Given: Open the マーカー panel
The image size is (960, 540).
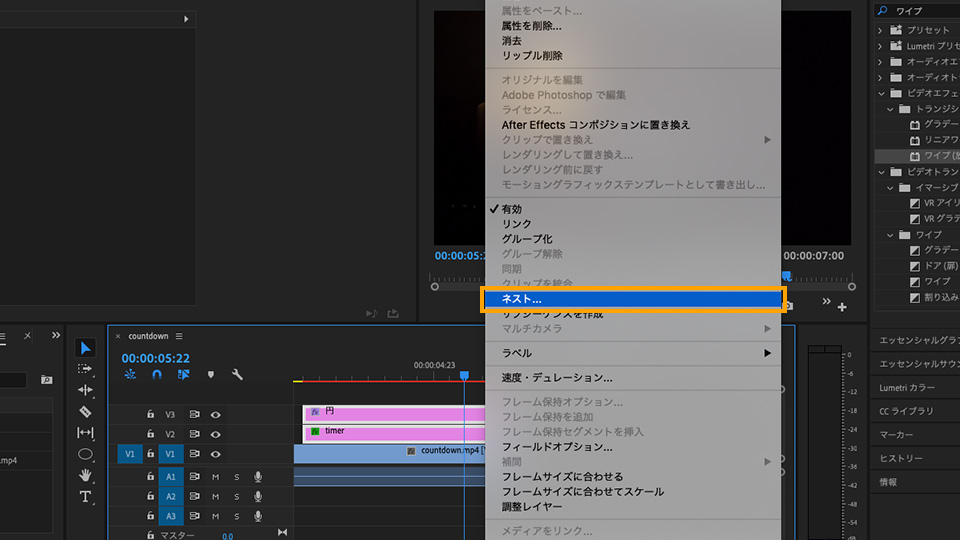Looking at the screenshot, I should tap(896, 435).
